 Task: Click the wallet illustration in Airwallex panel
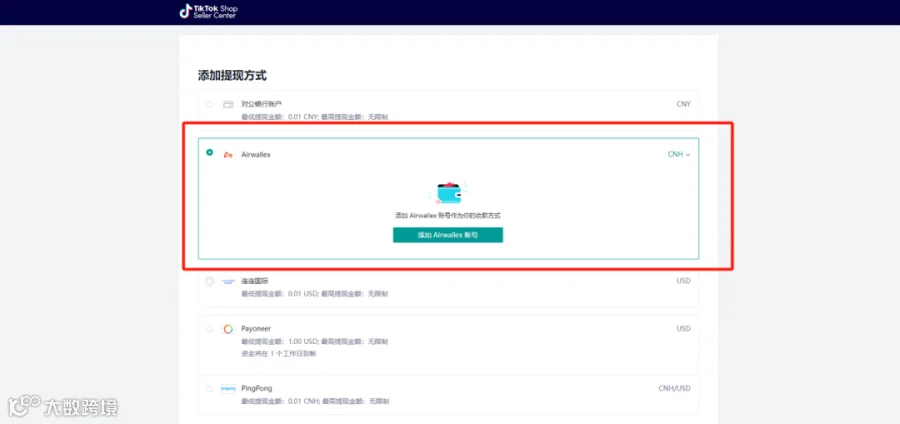point(448,193)
